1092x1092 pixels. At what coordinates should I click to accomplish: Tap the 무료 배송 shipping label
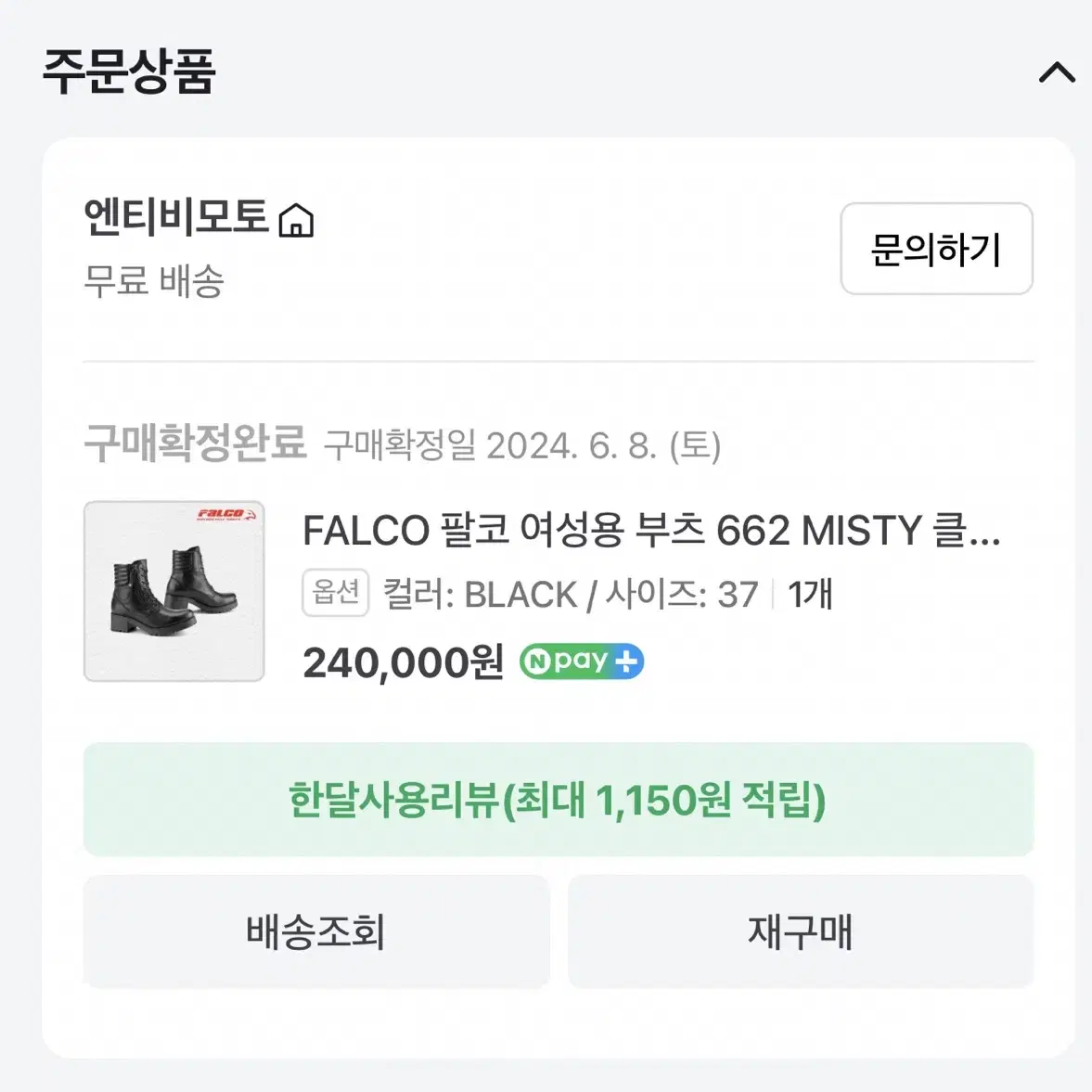[153, 281]
